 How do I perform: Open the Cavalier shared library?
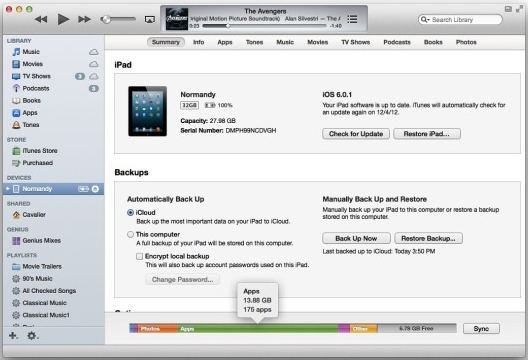(34, 215)
